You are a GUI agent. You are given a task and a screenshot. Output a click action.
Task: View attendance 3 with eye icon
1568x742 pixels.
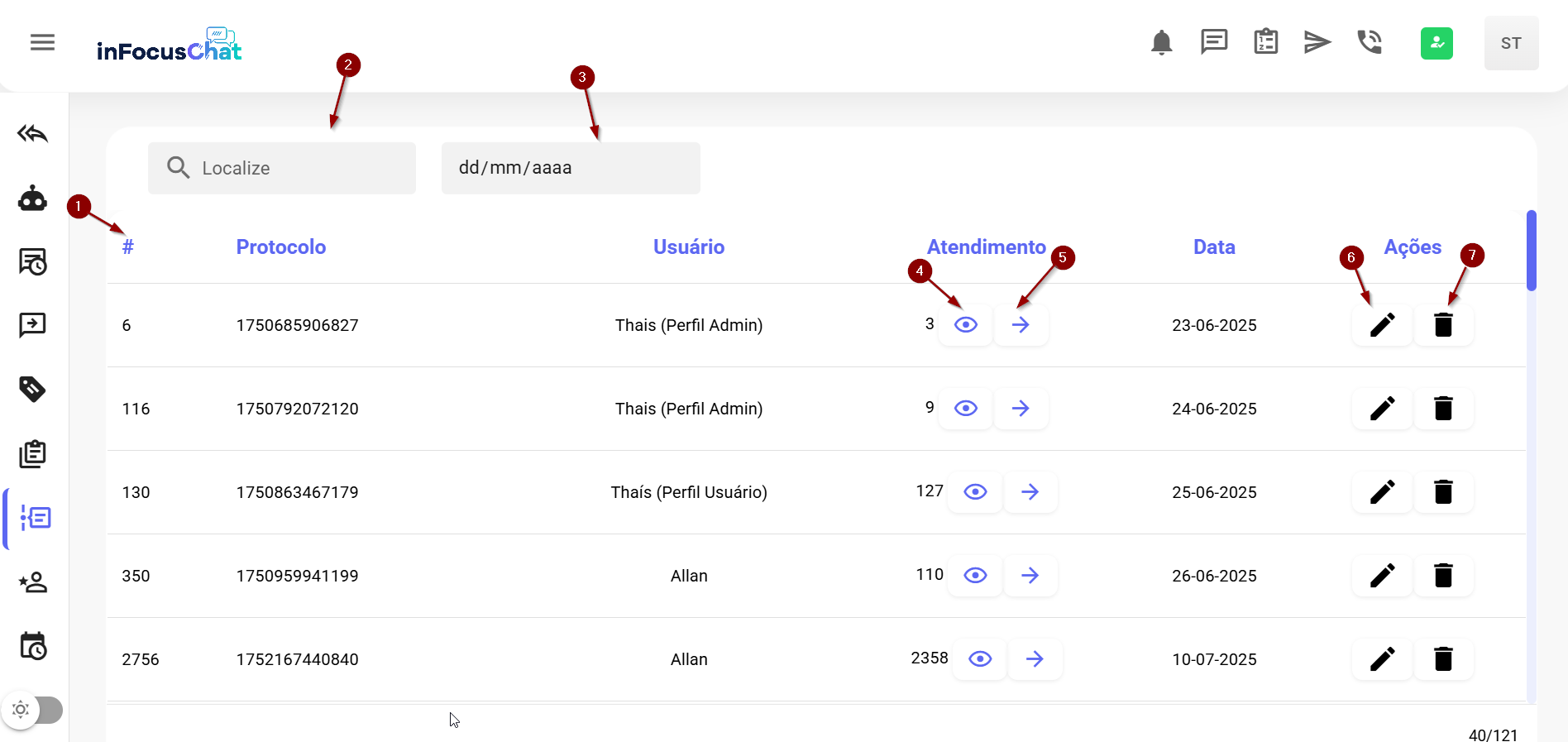click(x=965, y=325)
